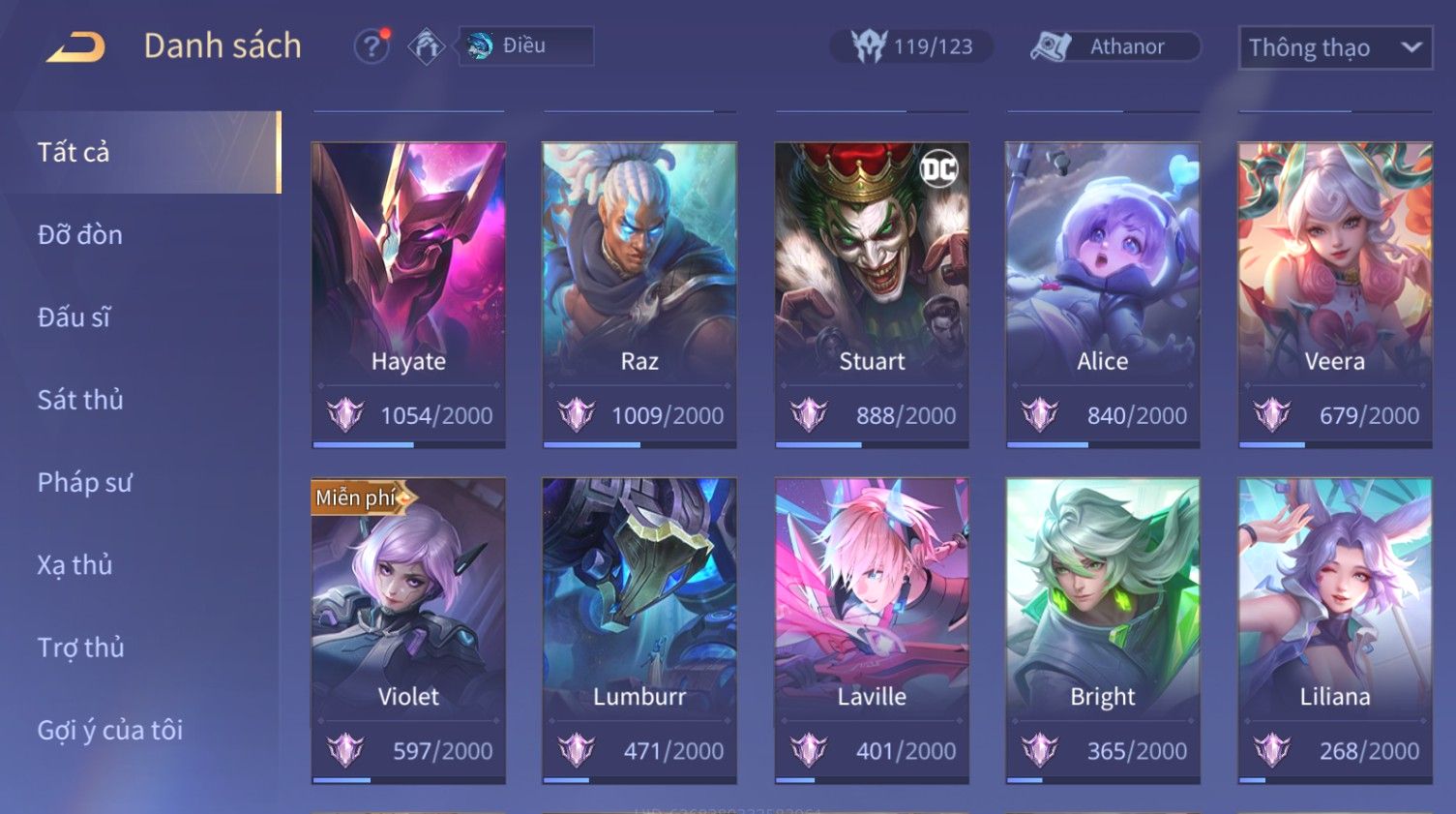This screenshot has height=814, width=1456.
Task: Open the Lumburr hero portrait
Action: coord(639,598)
